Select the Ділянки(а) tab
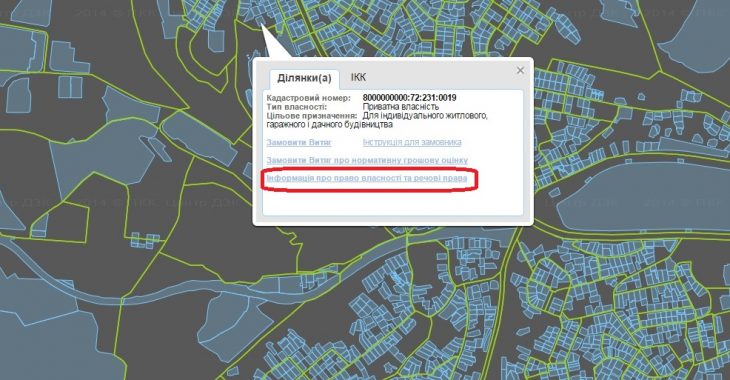Screen dimensions: 730x380 [304, 78]
